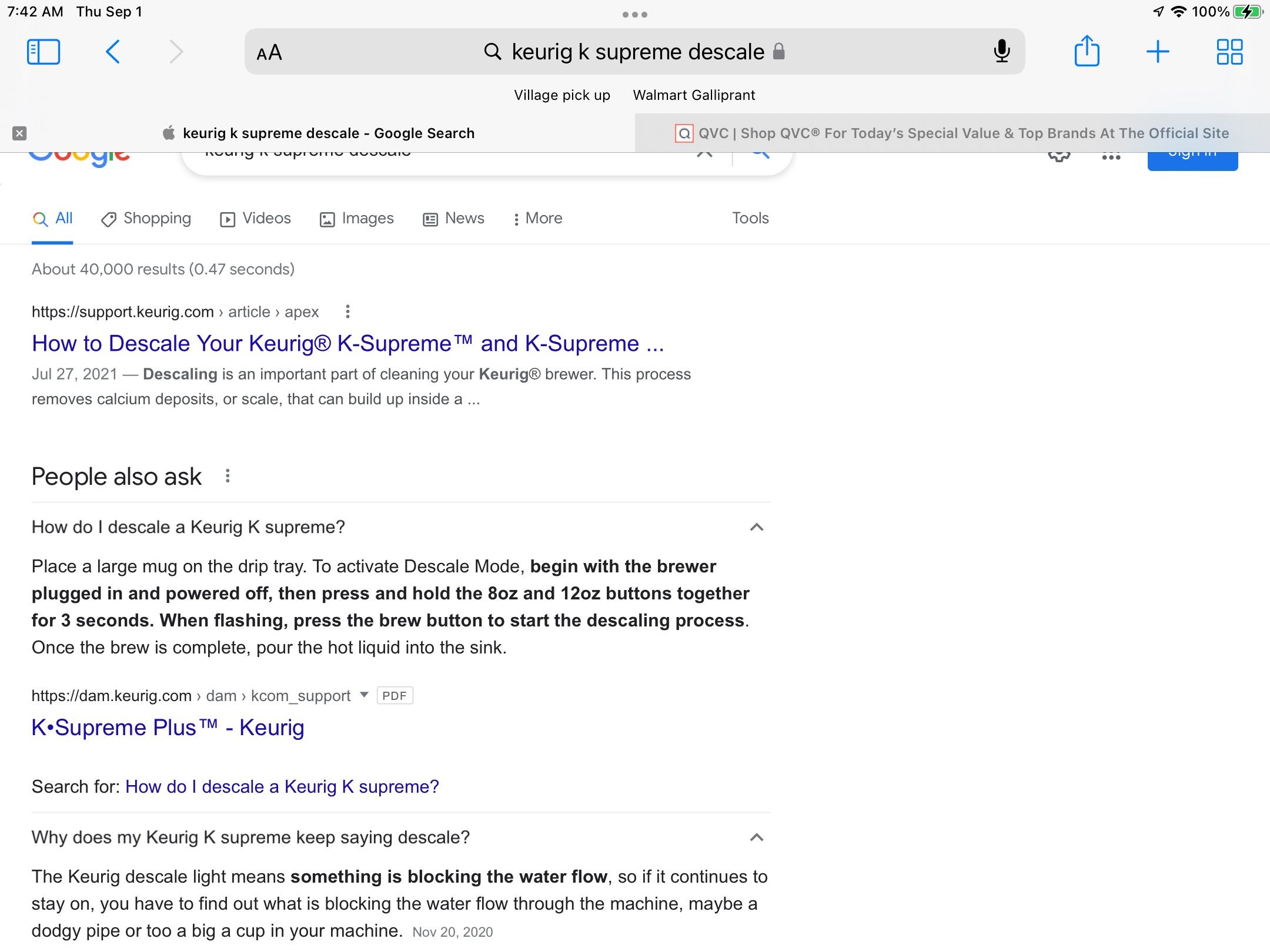Open the More search filters menu
Viewport: 1270px width, 952px height.
point(537,219)
